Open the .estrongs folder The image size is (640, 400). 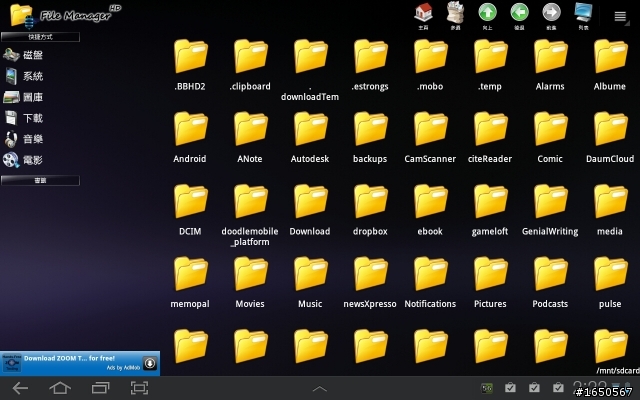tap(370, 64)
